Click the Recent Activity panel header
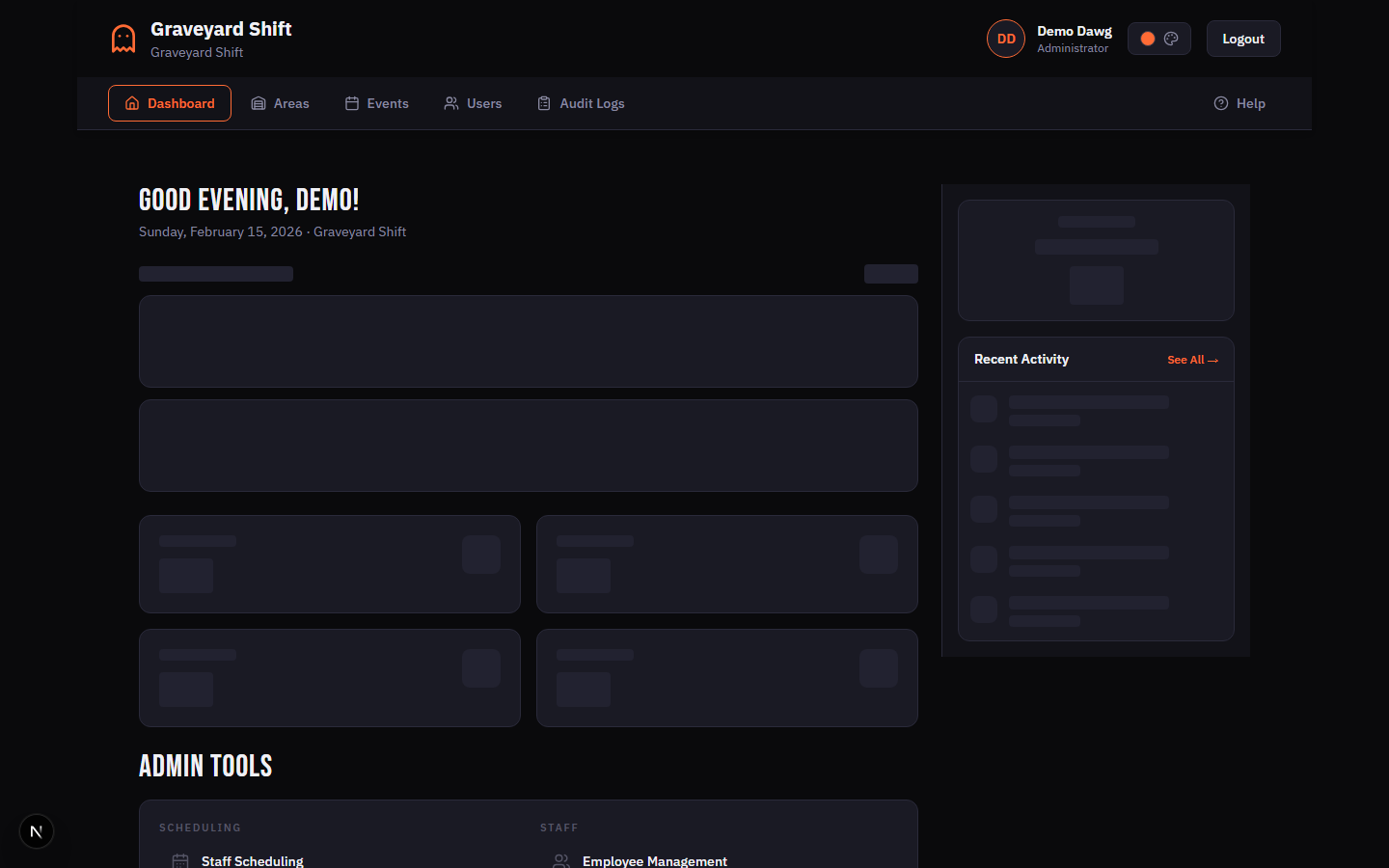 (1021, 359)
